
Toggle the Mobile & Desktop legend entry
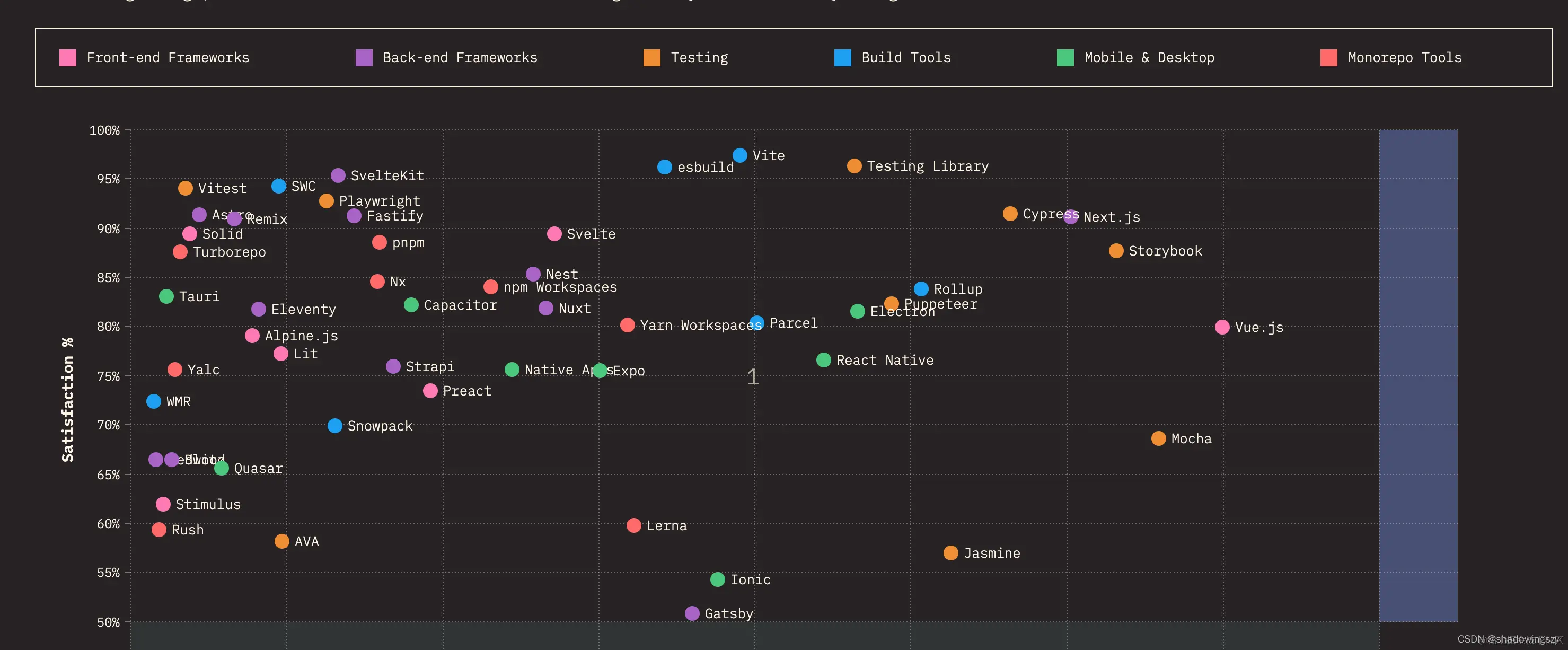[x=1149, y=58]
